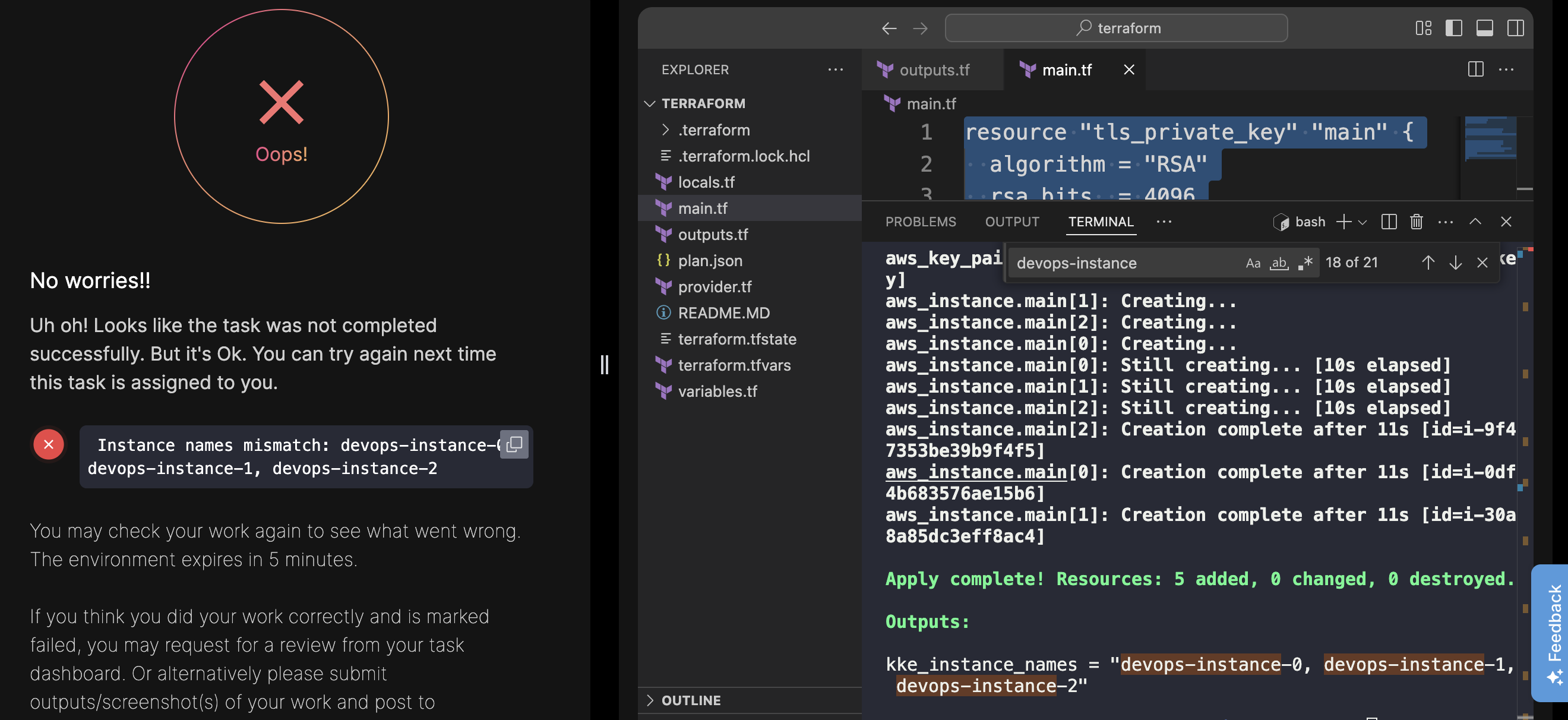
Task: Jump to previous search match arrow
Action: (1428, 263)
